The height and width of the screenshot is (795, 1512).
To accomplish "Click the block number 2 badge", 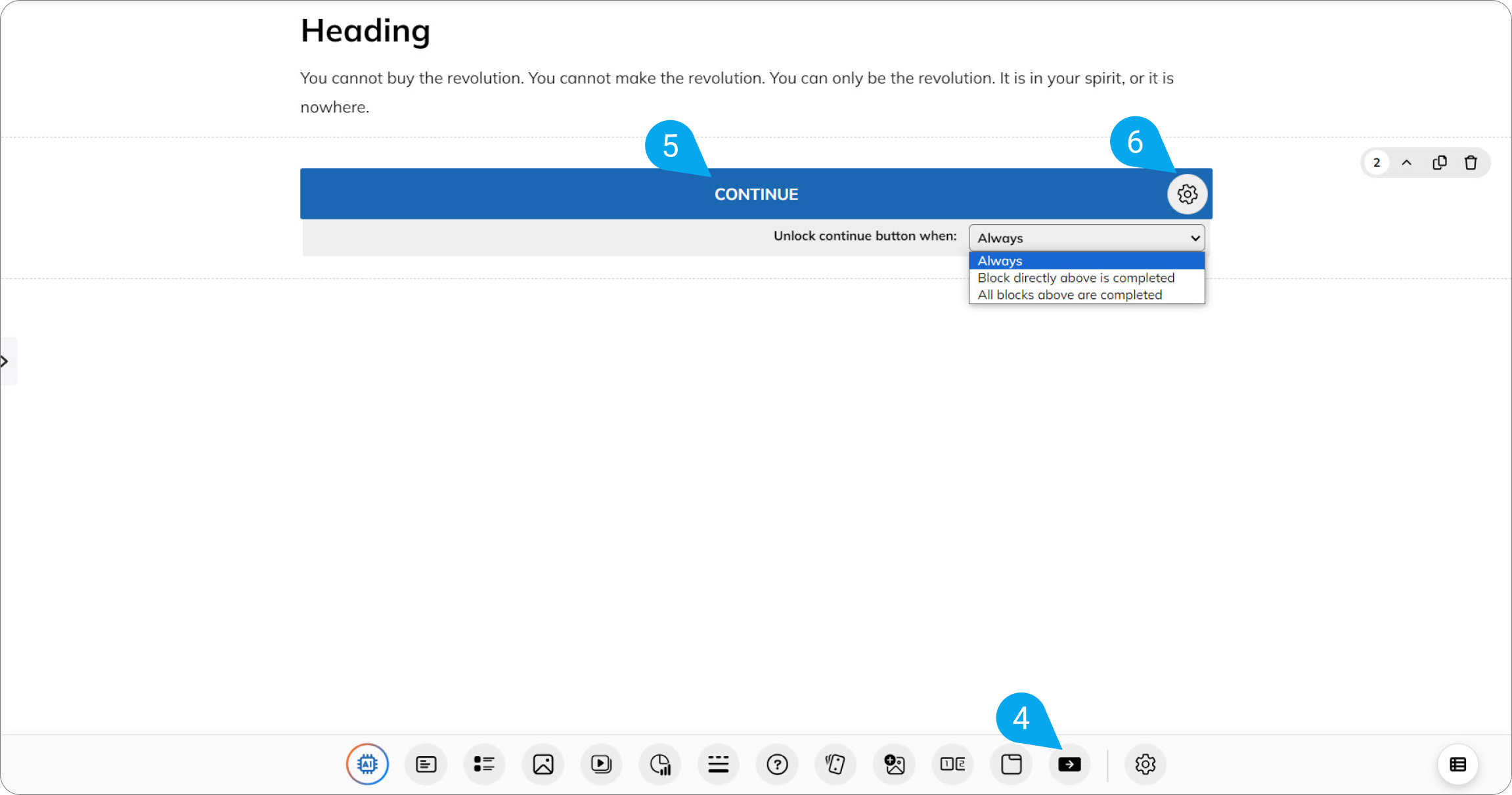I will point(1377,162).
